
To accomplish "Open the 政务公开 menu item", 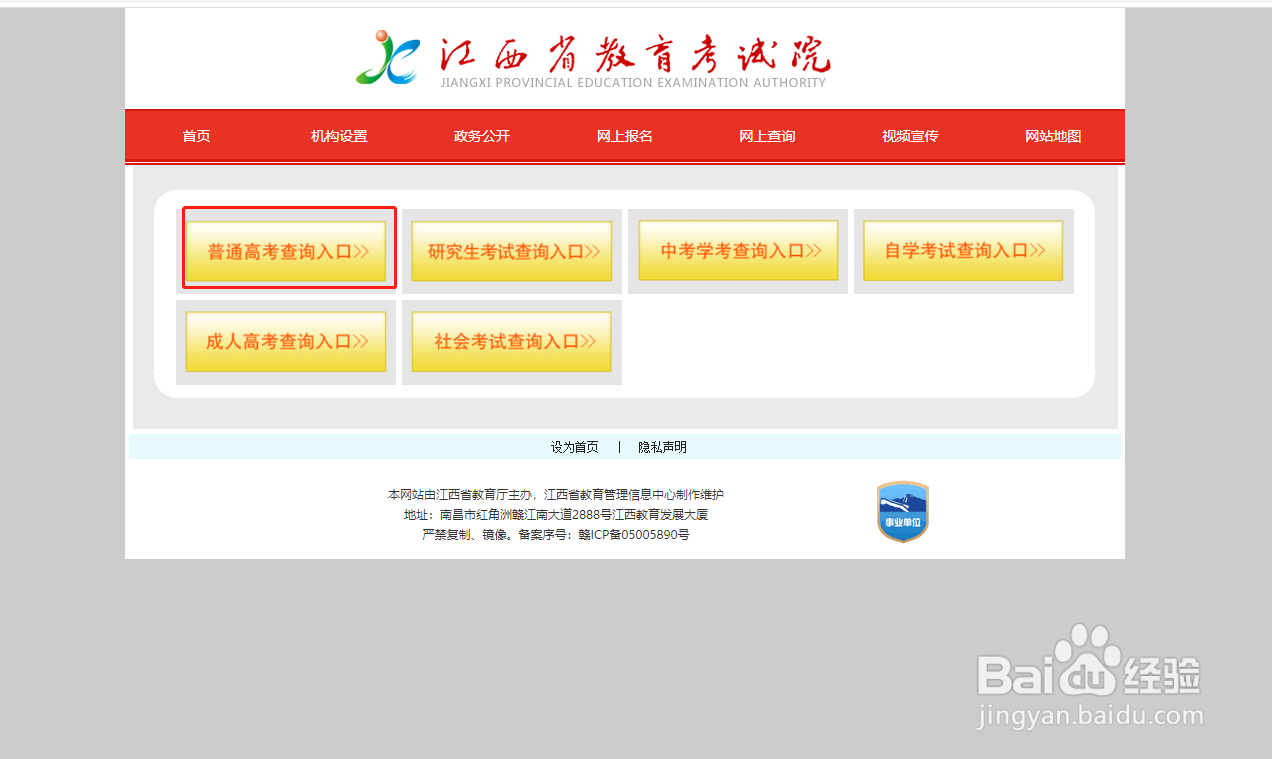I will 481,136.
